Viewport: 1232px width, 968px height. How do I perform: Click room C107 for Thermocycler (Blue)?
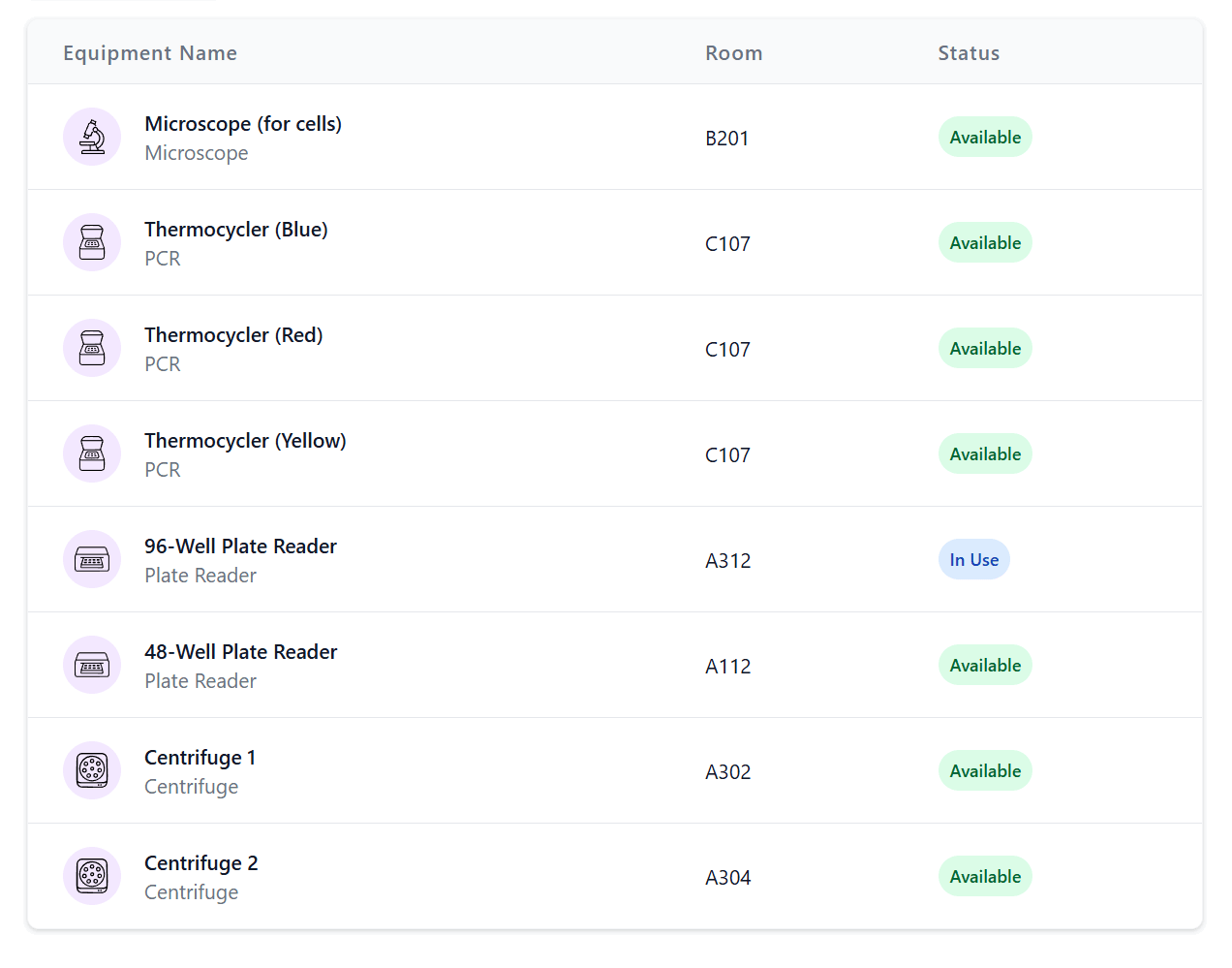(727, 244)
